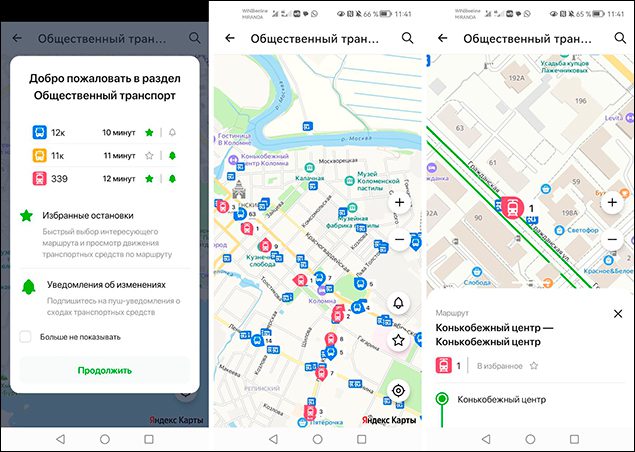Image resolution: width=635 pixels, height=452 pixels.
Task: Open favorites star button on middle map
Action: 398,340
